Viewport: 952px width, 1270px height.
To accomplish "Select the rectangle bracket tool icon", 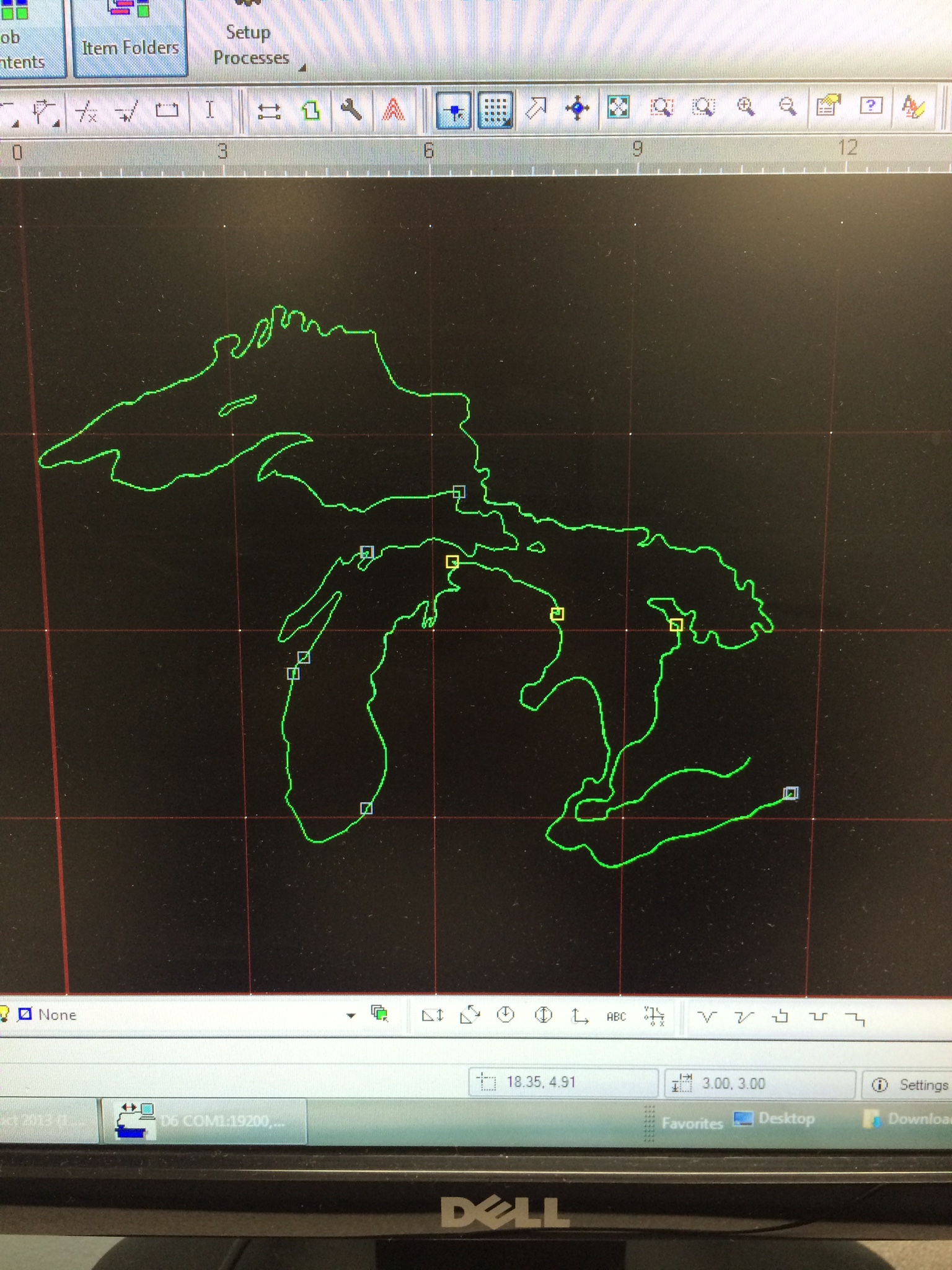I will (x=167, y=110).
